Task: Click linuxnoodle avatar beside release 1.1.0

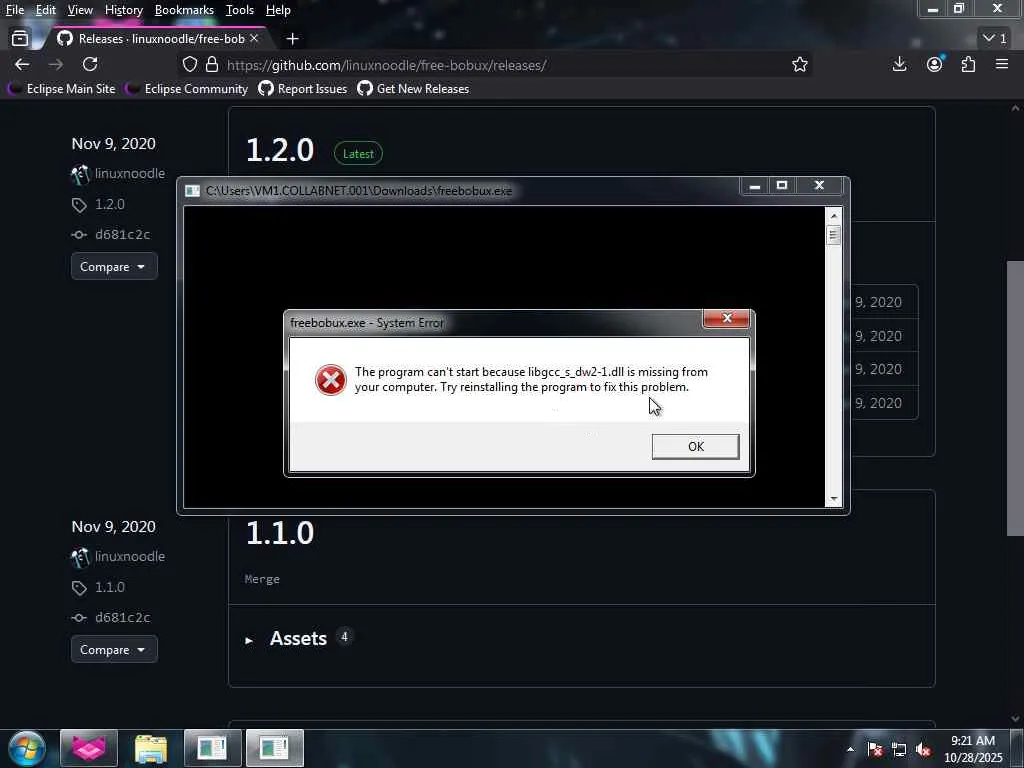Action: pyautogui.click(x=80, y=557)
